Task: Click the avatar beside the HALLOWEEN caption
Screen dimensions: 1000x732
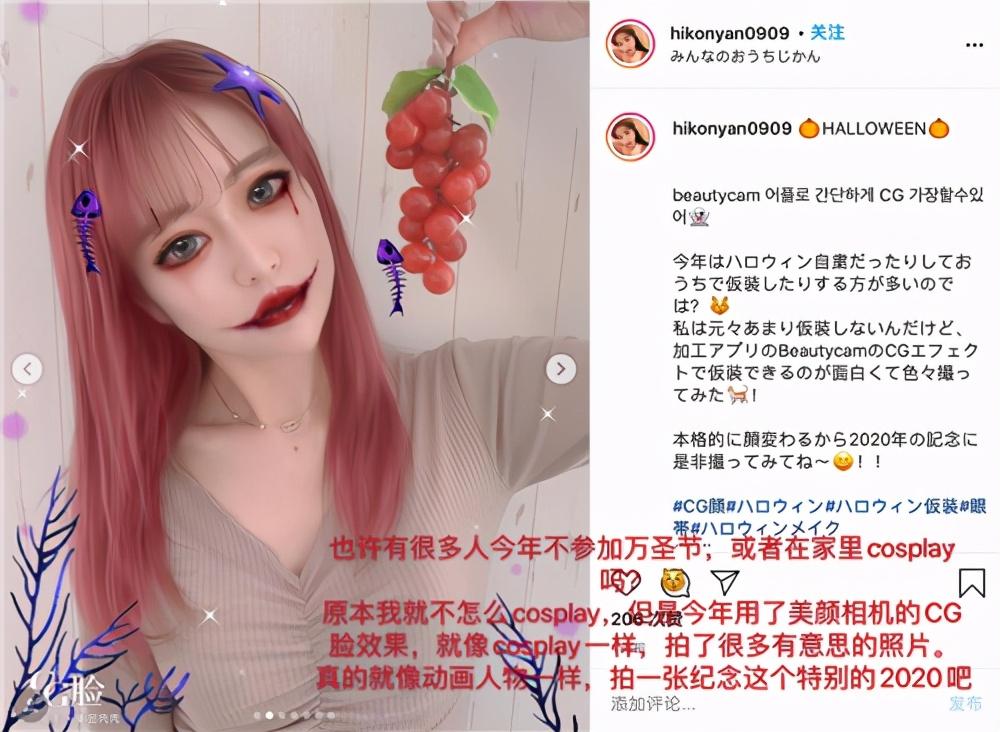Action: (630, 138)
